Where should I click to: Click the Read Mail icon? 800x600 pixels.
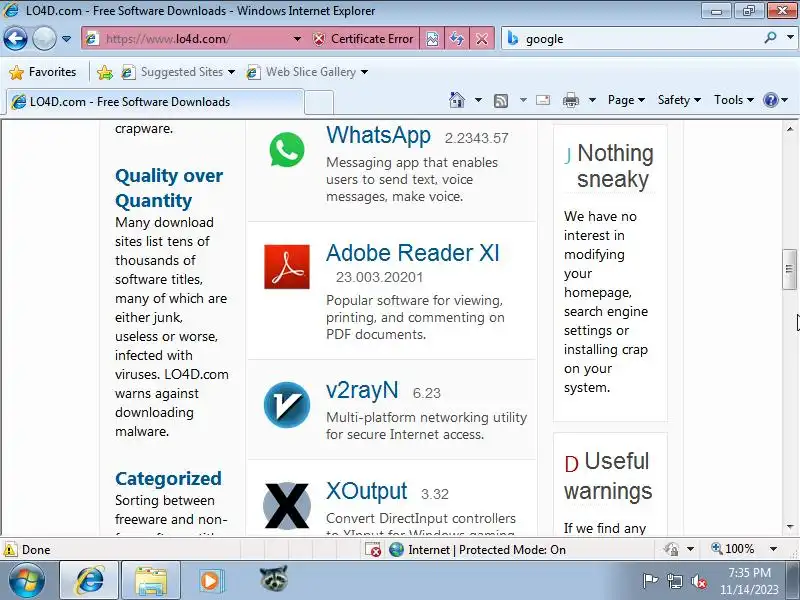pos(543,100)
